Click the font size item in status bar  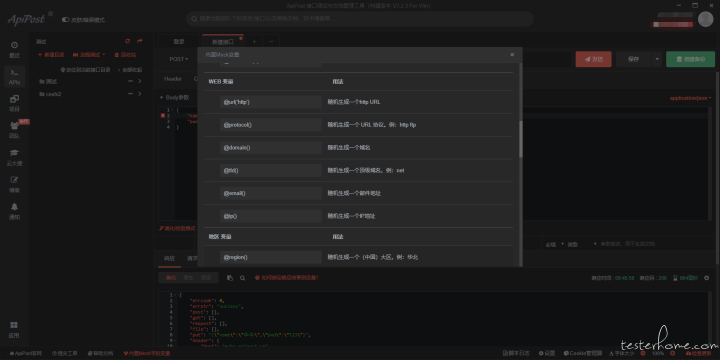pos(622,354)
